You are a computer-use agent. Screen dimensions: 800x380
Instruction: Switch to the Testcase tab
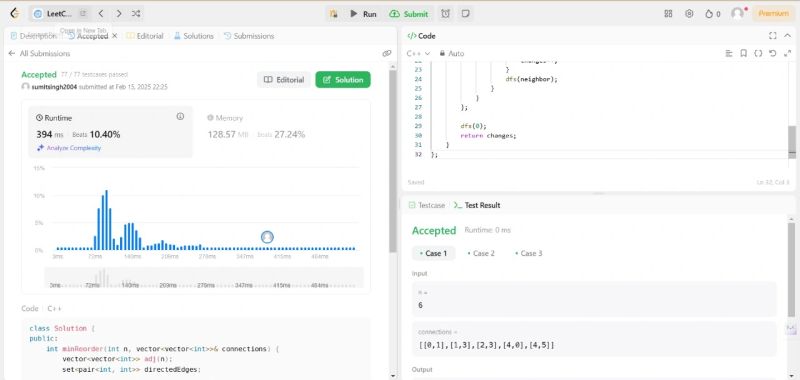[x=427, y=205]
